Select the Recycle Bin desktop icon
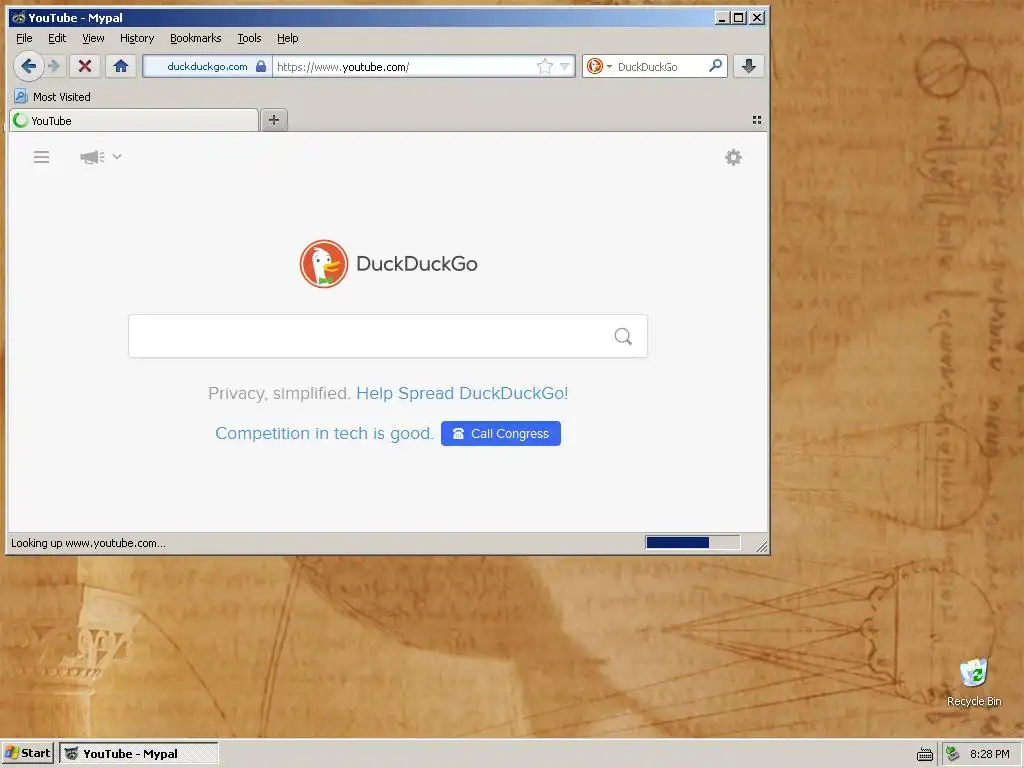The height and width of the screenshot is (768, 1024). coord(974,682)
